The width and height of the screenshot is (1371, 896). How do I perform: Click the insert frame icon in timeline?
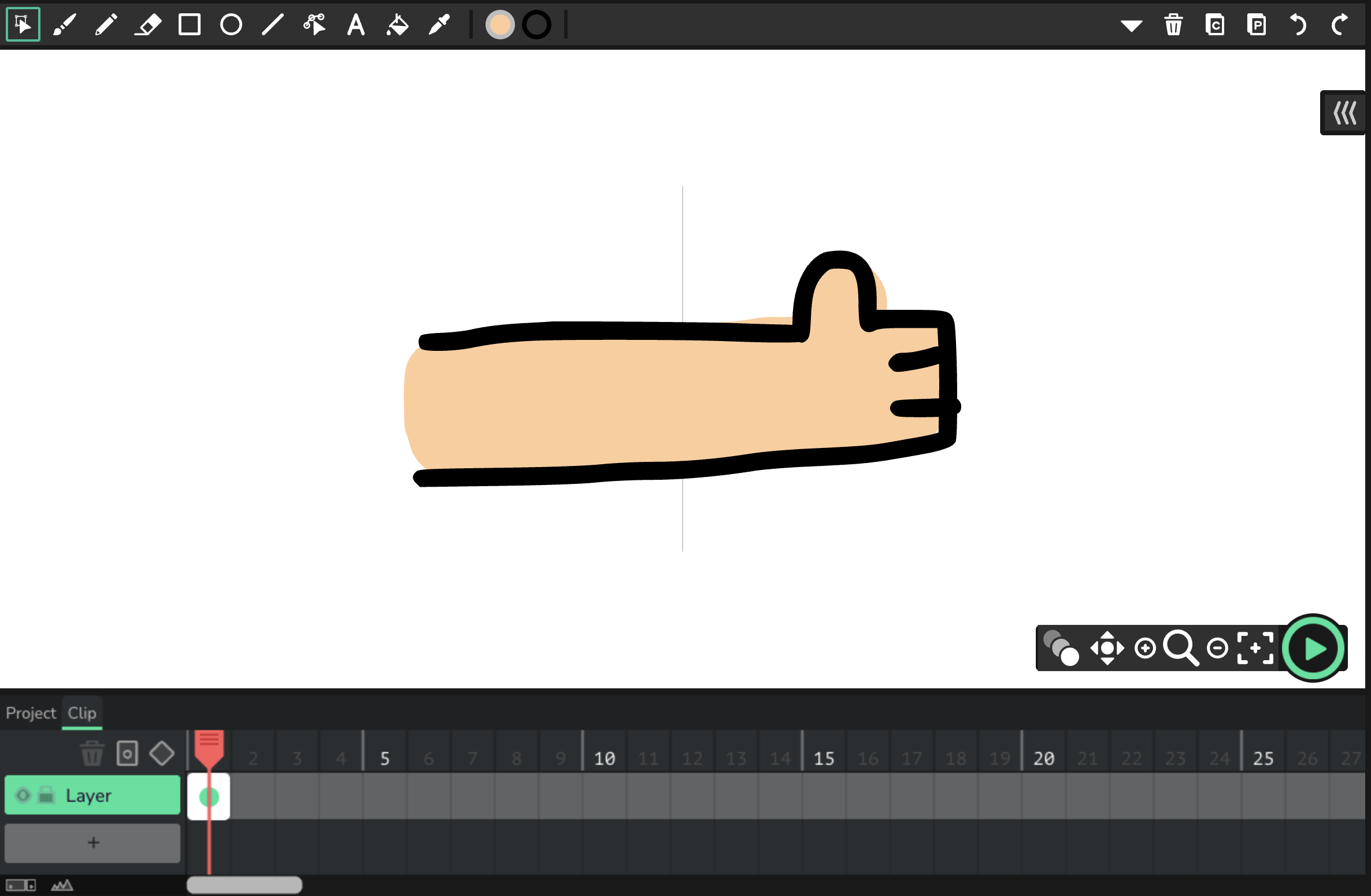coord(127,753)
